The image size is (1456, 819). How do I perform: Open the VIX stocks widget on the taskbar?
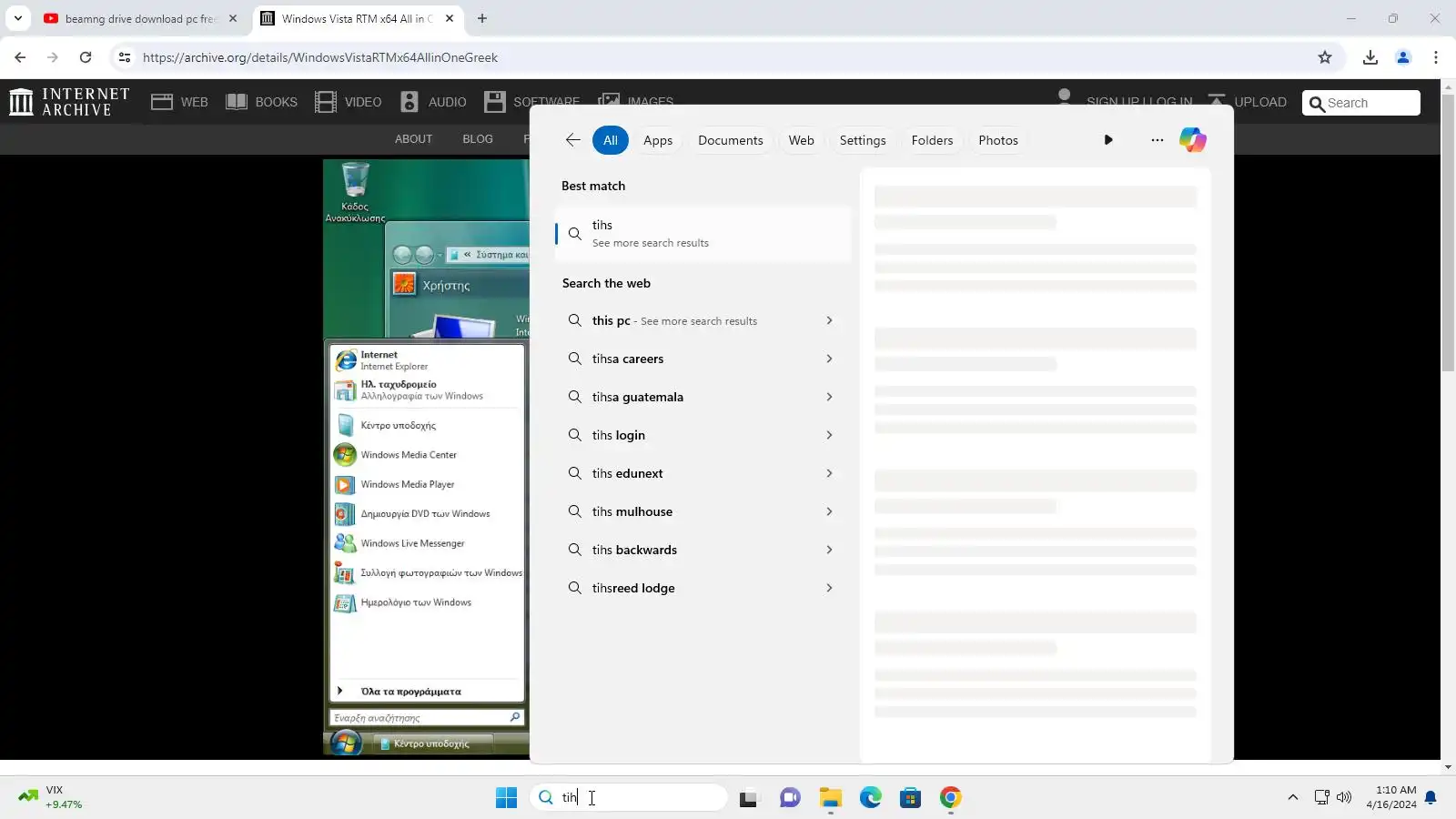pos(51,797)
